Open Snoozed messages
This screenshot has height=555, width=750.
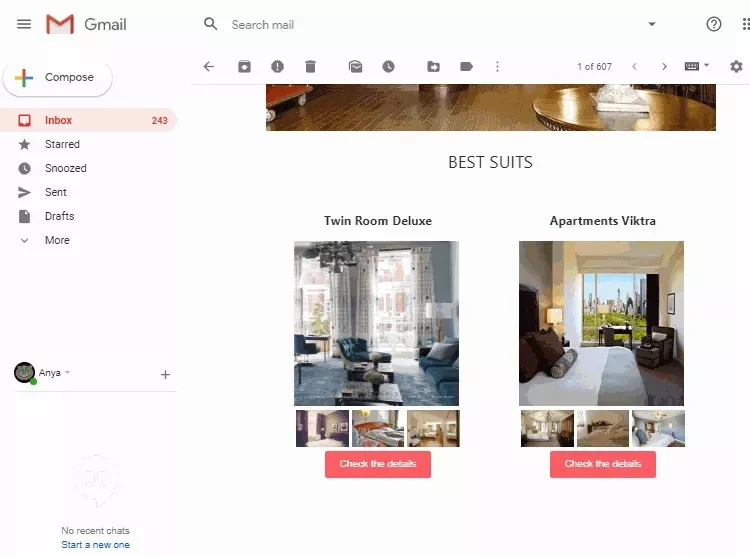[x=66, y=168]
